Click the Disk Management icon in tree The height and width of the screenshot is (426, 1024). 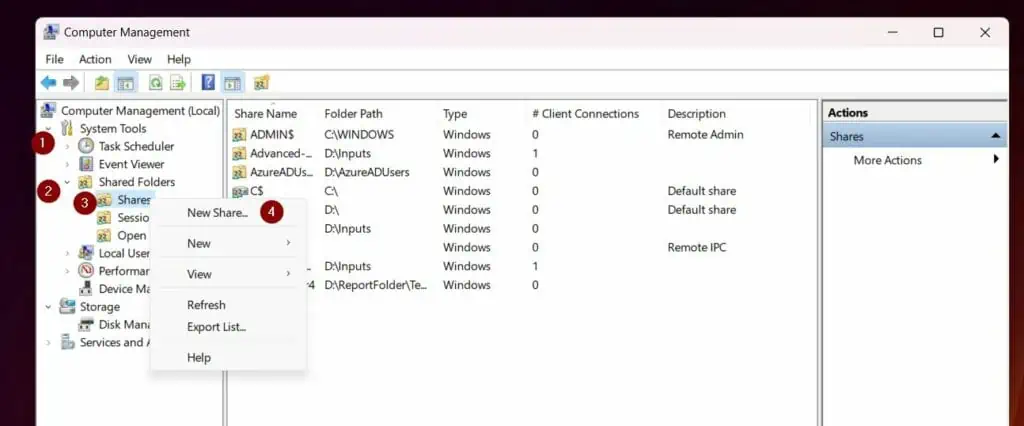pyautogui.click(x=86, y=324)
